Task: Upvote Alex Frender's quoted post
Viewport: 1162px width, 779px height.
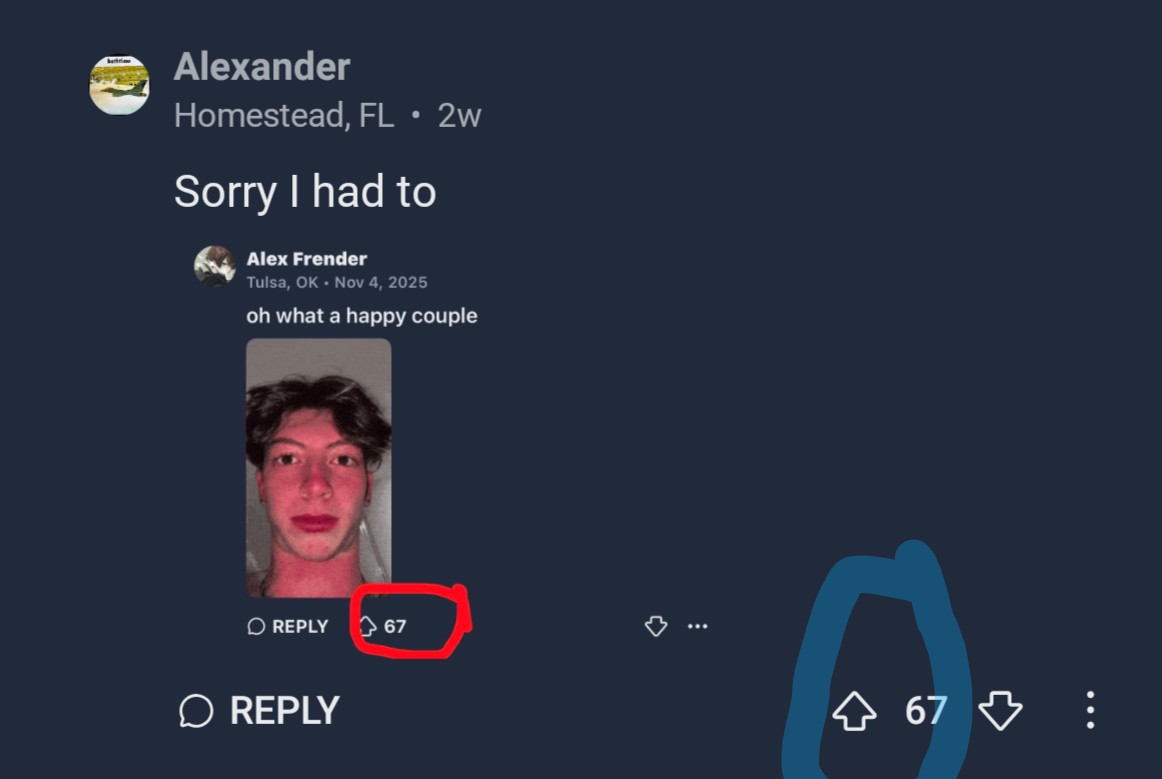Action: [368, 626]
